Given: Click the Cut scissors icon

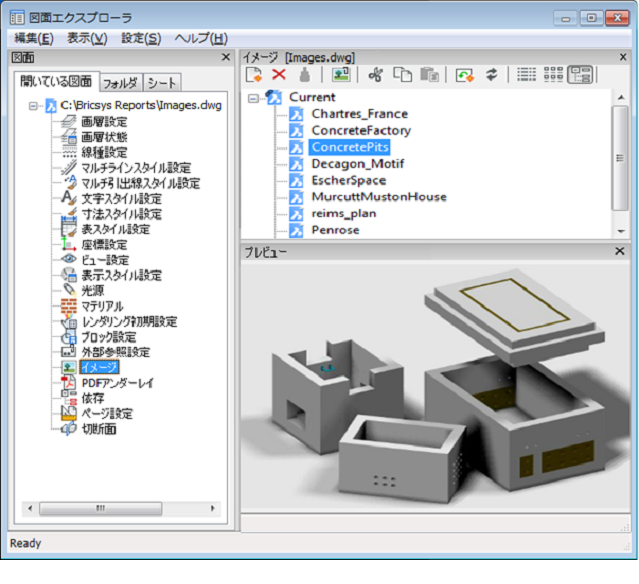Looking at the screenshot, I should [x=375, y=75].
